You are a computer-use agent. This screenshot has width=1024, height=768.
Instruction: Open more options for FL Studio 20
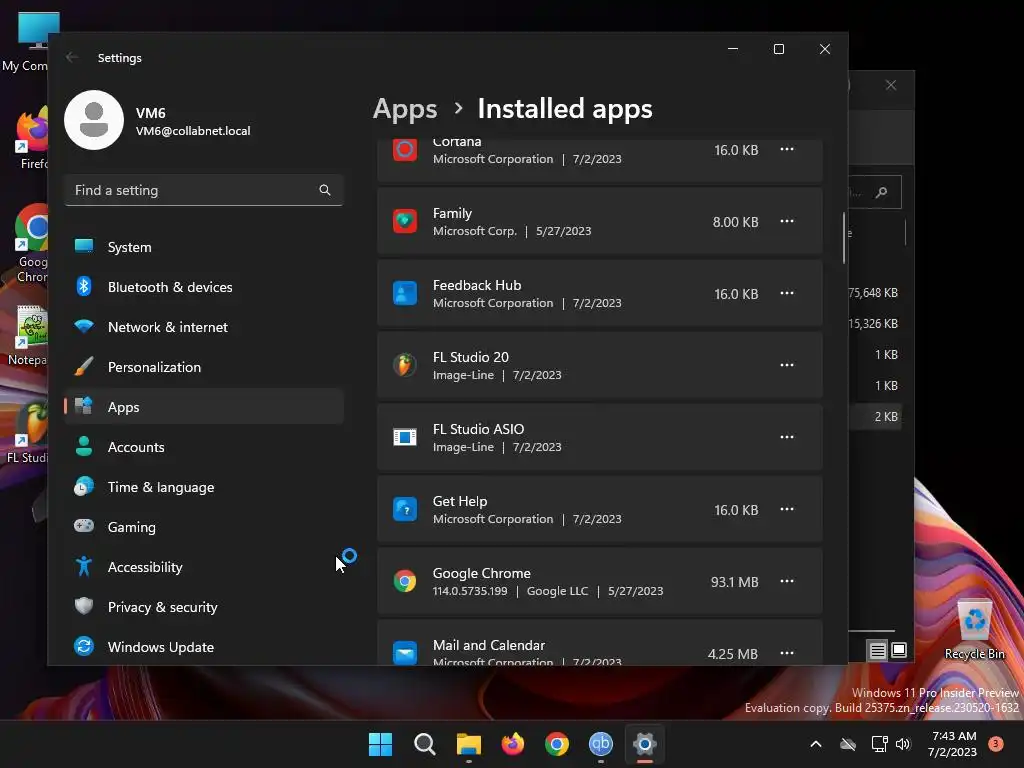(x=787, y=365)
